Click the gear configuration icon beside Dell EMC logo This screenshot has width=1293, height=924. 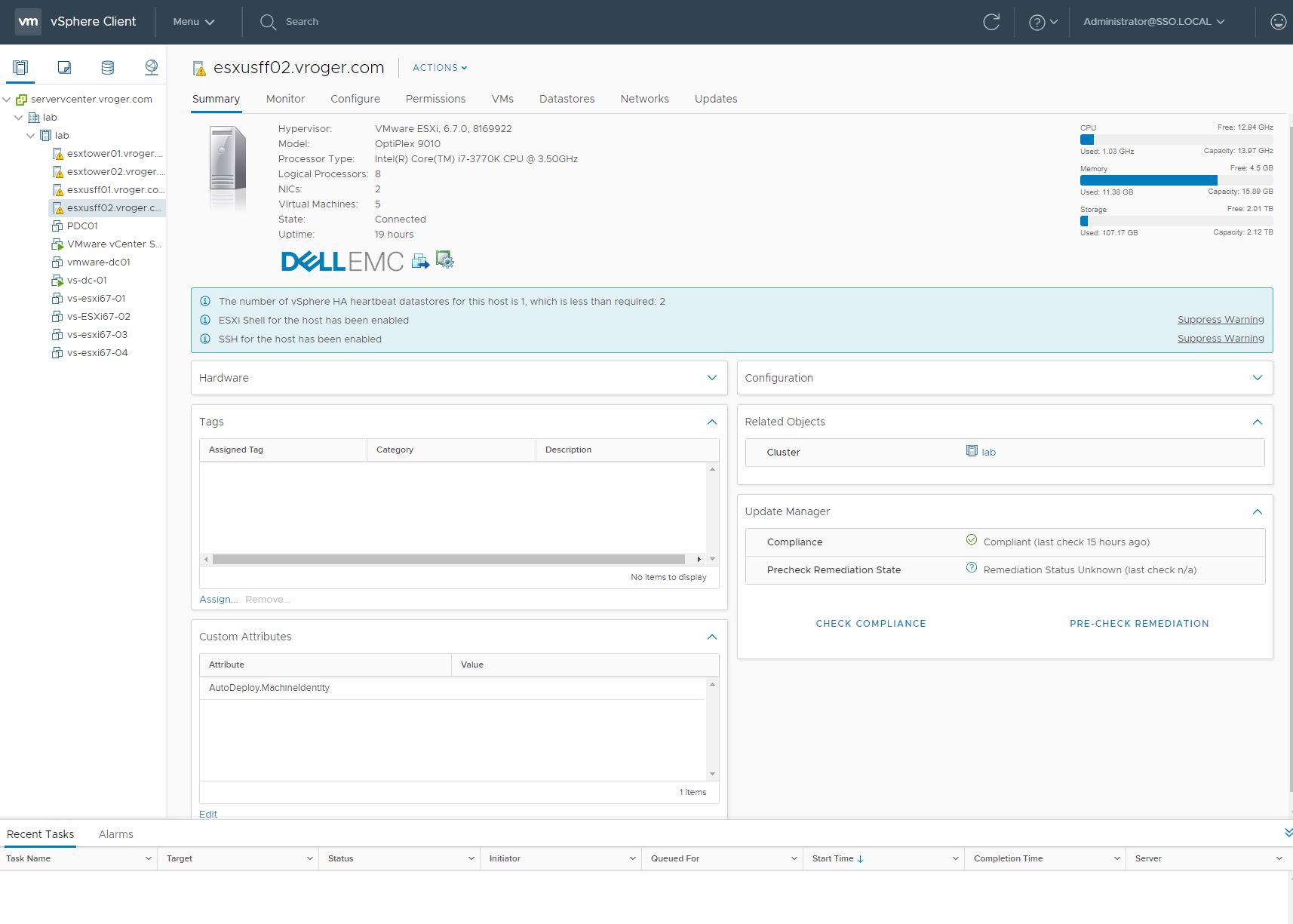(444, 260)
